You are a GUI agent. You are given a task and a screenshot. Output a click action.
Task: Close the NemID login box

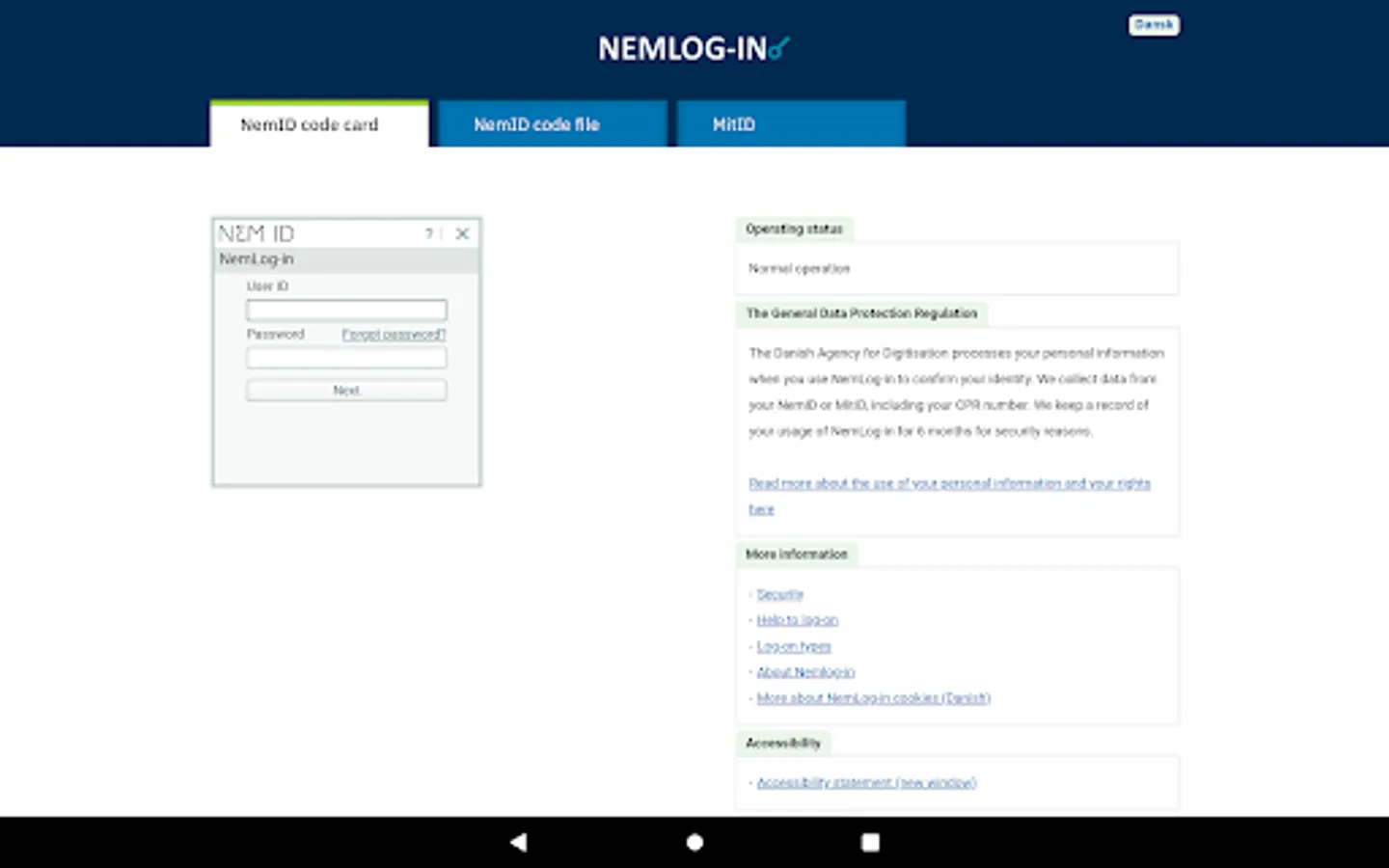click(462, 233)
